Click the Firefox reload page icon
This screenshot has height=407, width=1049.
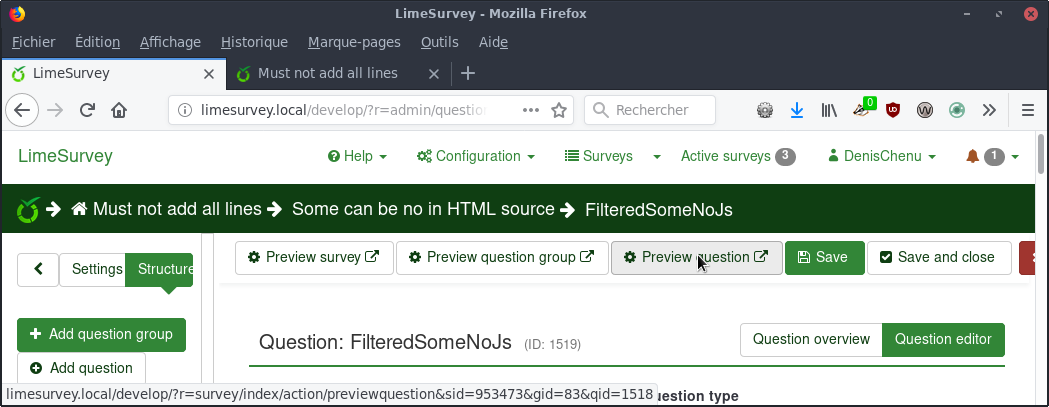tap(87, 110)
